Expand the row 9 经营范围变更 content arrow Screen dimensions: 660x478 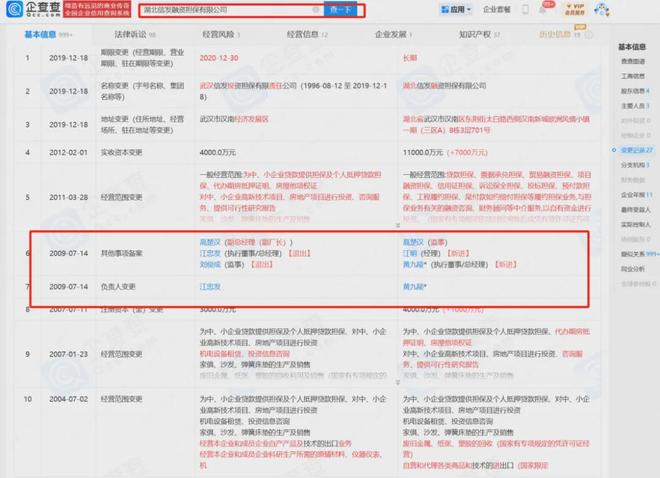pos(398,382)
